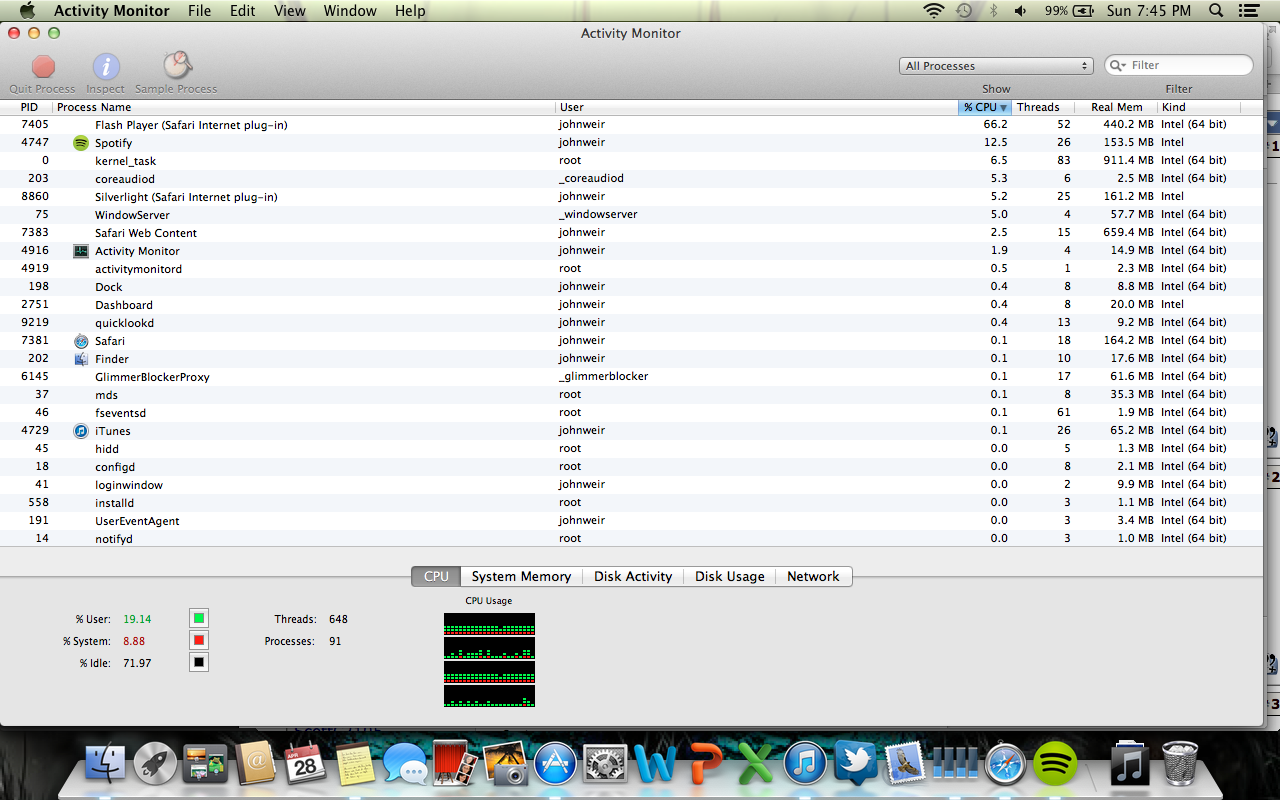The image size is (1280, 800).
Task: Toggle the % CPU column sort arrow
Action: pos(1003,108)
